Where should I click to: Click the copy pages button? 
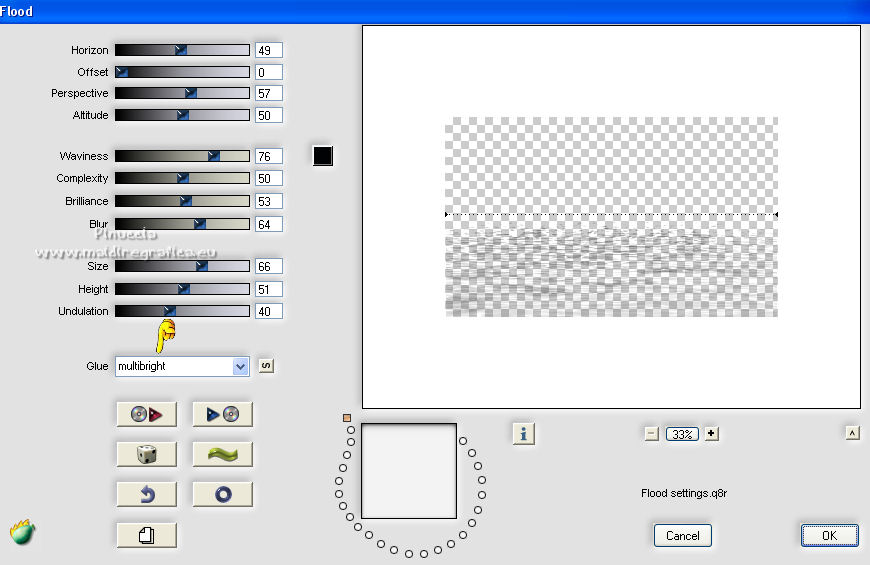(146, 535)
